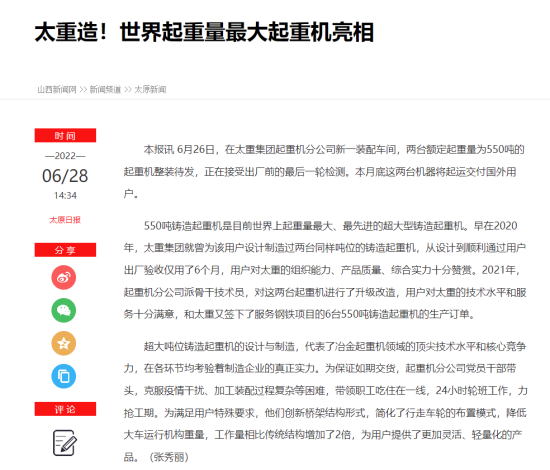Share article via Weibo icon
The image size is (550, 470).
[x=63, y=277]
